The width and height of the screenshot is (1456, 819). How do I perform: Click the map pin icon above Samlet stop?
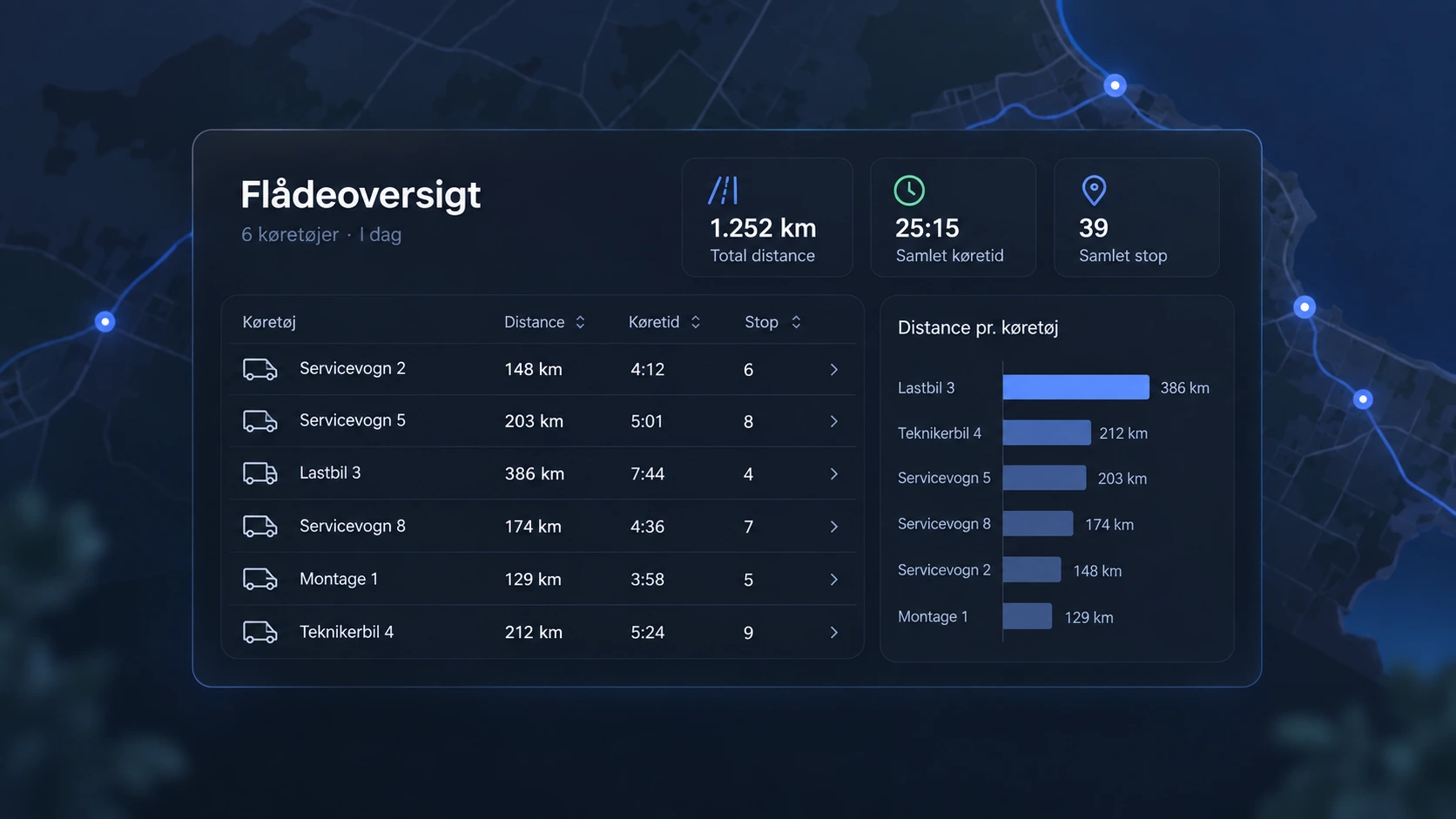coord(1094,190)
